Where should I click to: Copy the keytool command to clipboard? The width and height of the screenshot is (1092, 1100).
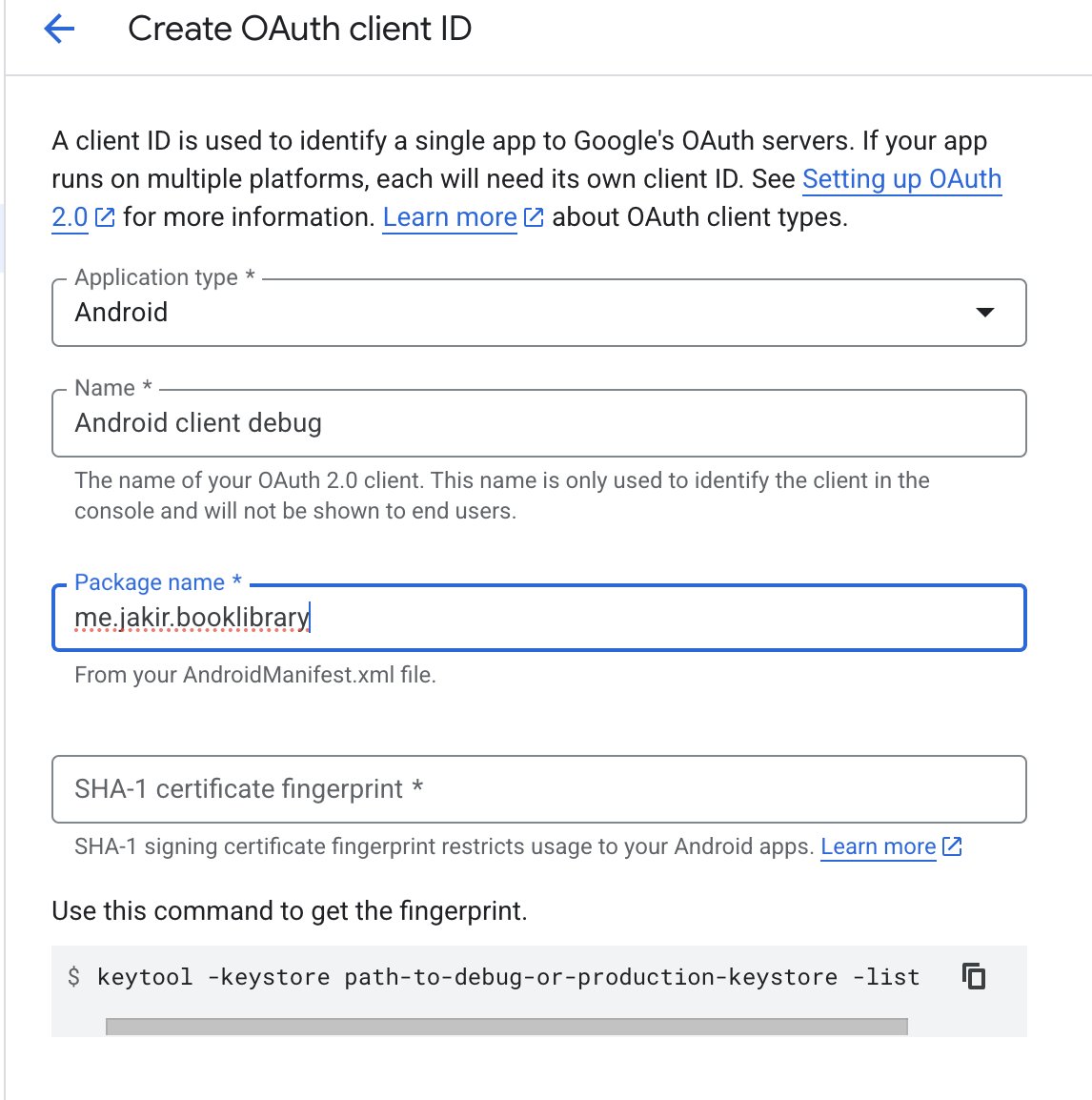[x=974, y=976]
